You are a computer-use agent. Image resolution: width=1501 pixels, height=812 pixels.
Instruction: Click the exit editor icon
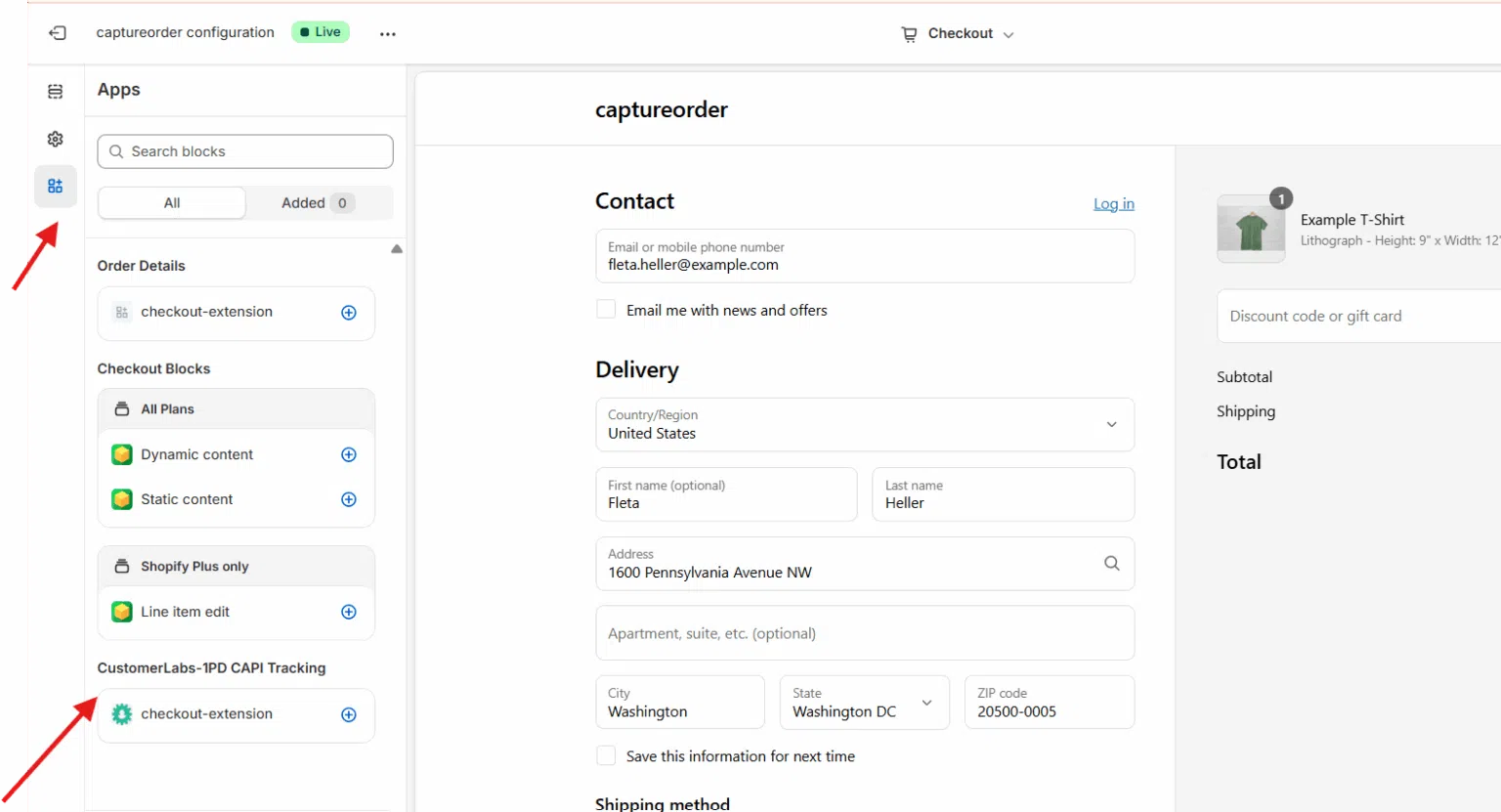tap(58, 33)
